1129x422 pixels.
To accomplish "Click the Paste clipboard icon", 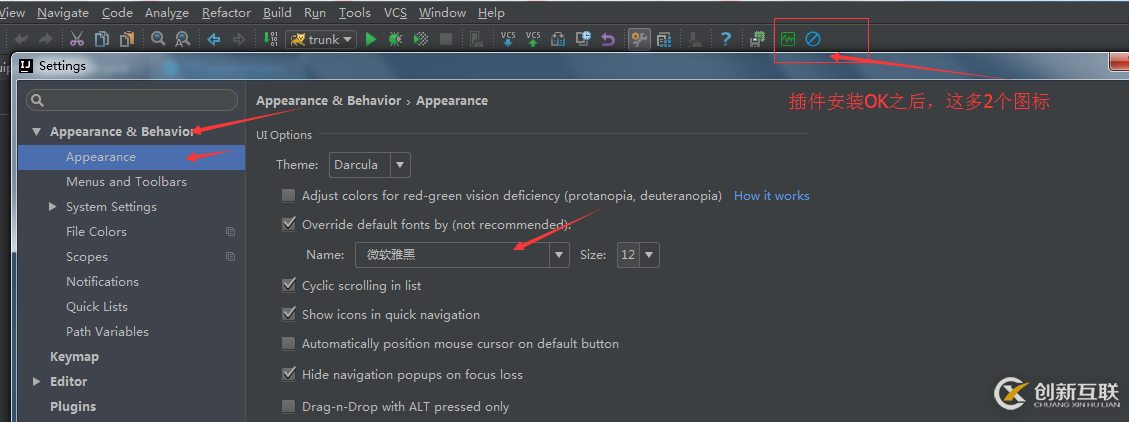I will point(127,39).
